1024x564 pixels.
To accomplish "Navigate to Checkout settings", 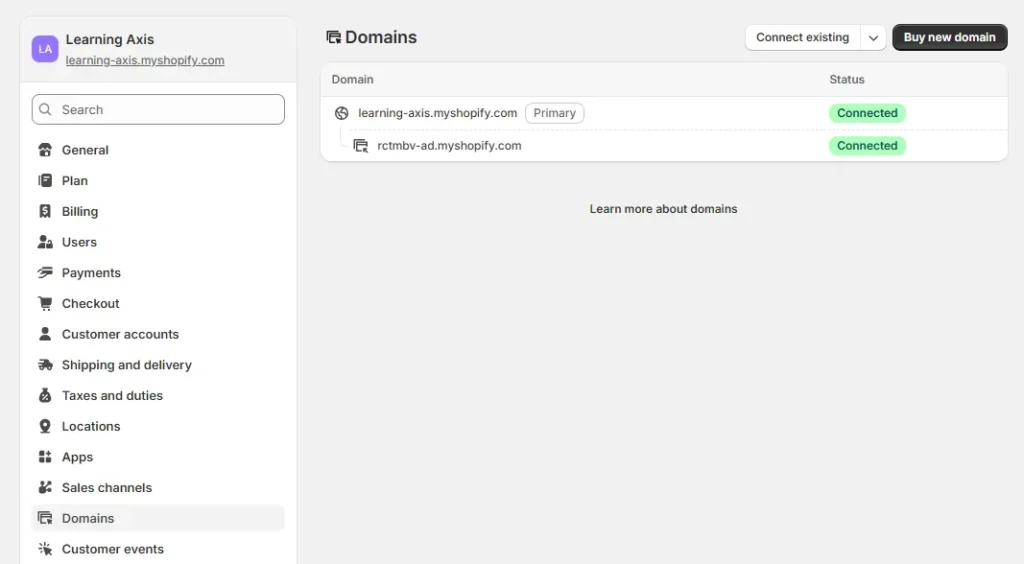I will click(158, 304).
